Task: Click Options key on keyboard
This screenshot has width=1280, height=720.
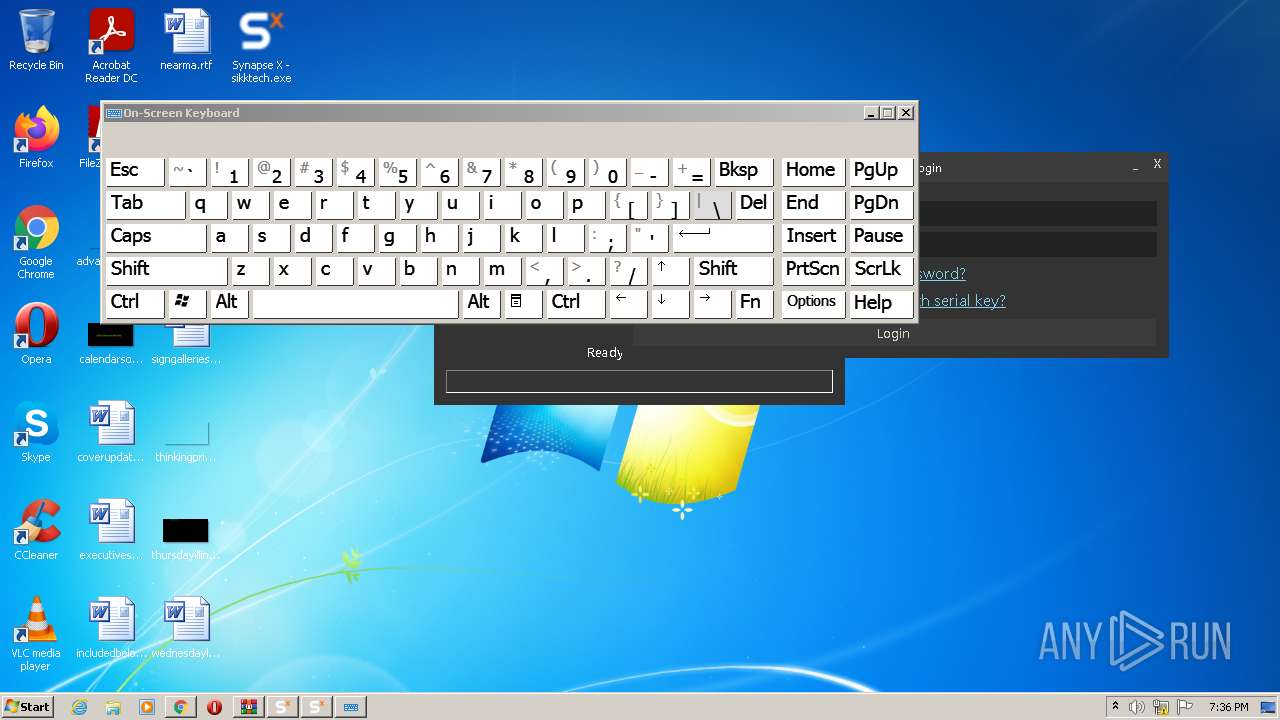Action: pyautogui.click(x=812, y=302)
